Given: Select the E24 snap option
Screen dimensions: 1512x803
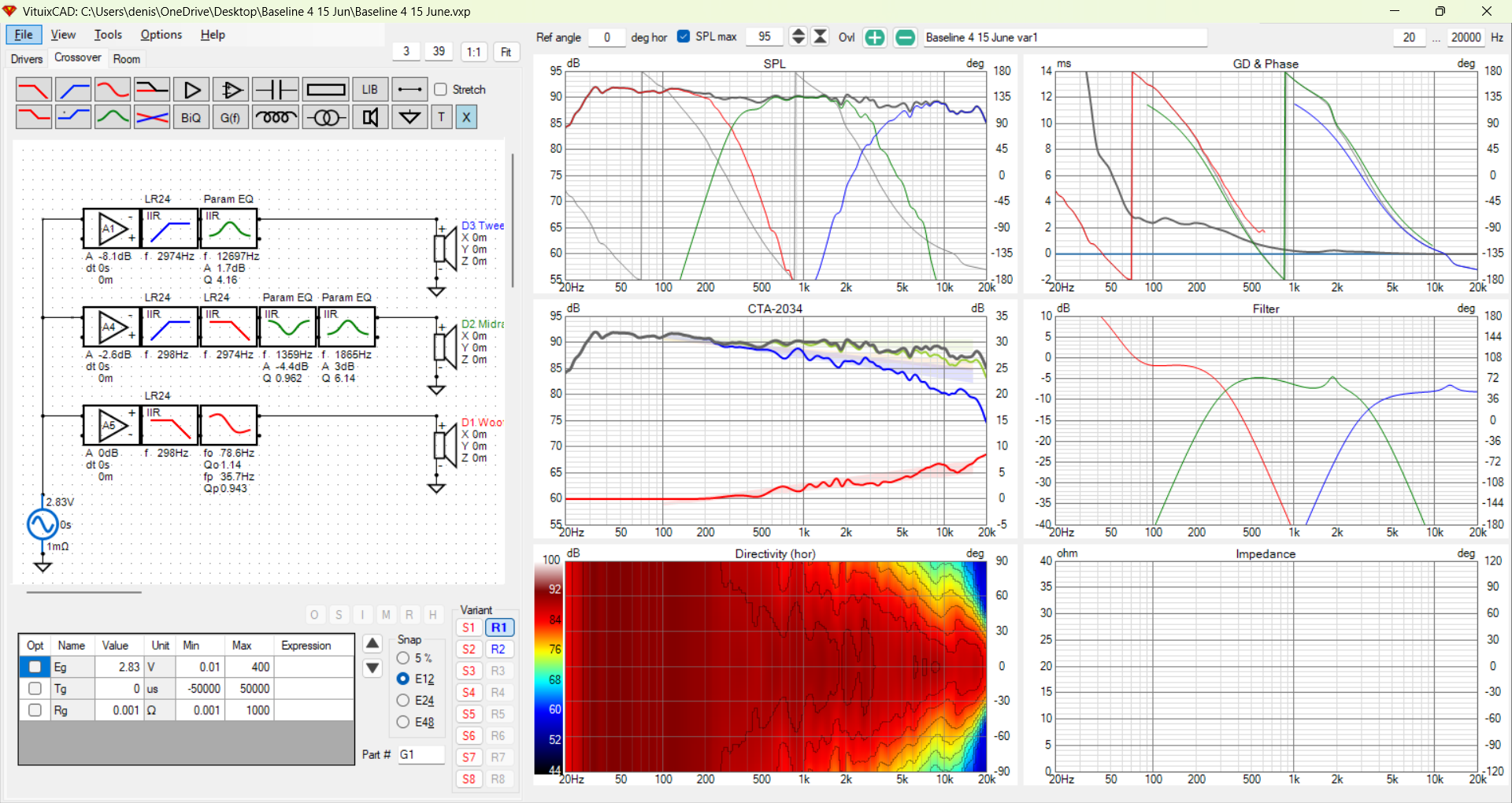Looking at the screenshot, I should coord(403,700).
